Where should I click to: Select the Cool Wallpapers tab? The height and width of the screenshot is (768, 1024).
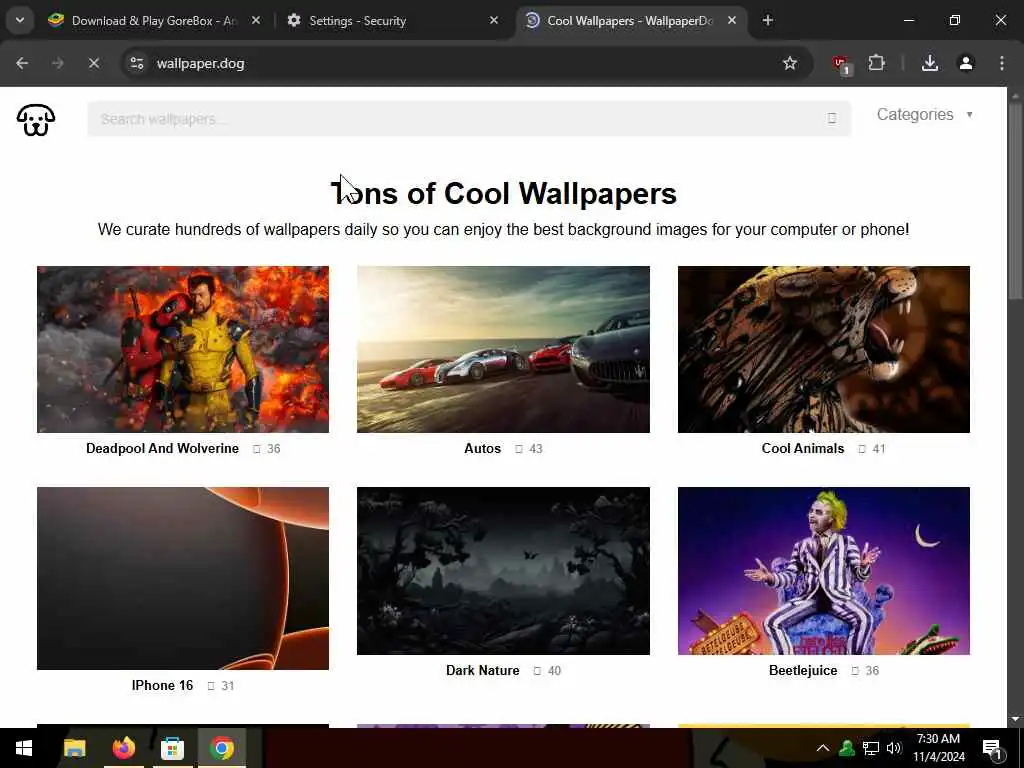pos(630,20)
